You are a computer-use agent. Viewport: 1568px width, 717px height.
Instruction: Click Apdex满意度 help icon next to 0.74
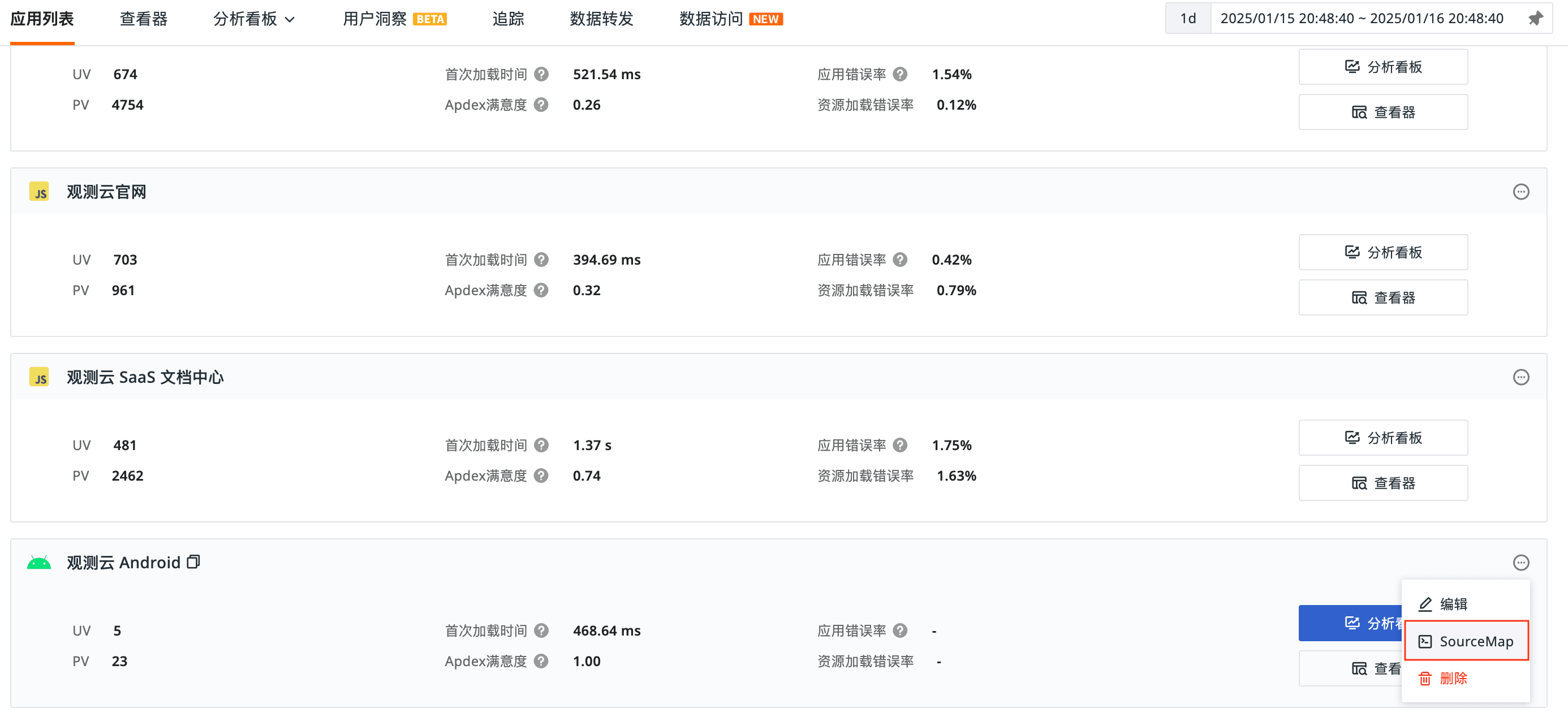541,476
